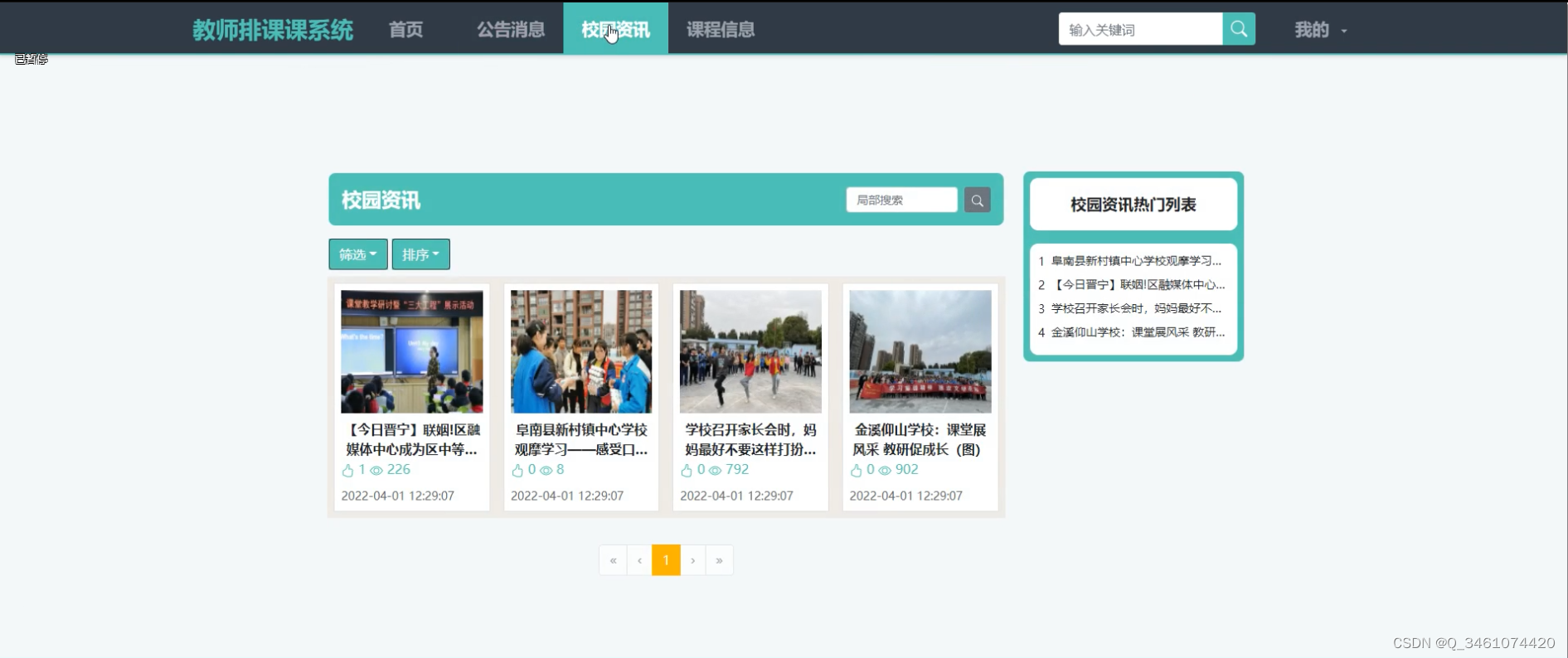Open the 金溪仰山学校 article thumbnail image
This screenshot has height=658, width=1568.
coord(920,351)
